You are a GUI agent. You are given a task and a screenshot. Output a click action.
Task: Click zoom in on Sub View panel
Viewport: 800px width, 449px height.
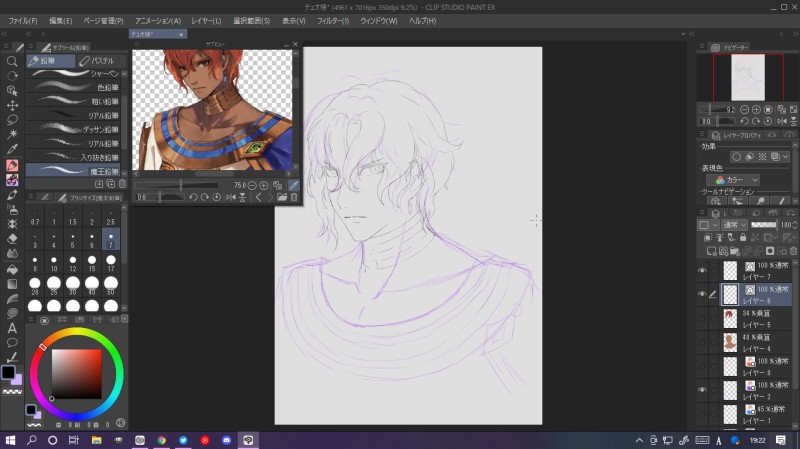point(264,185)
